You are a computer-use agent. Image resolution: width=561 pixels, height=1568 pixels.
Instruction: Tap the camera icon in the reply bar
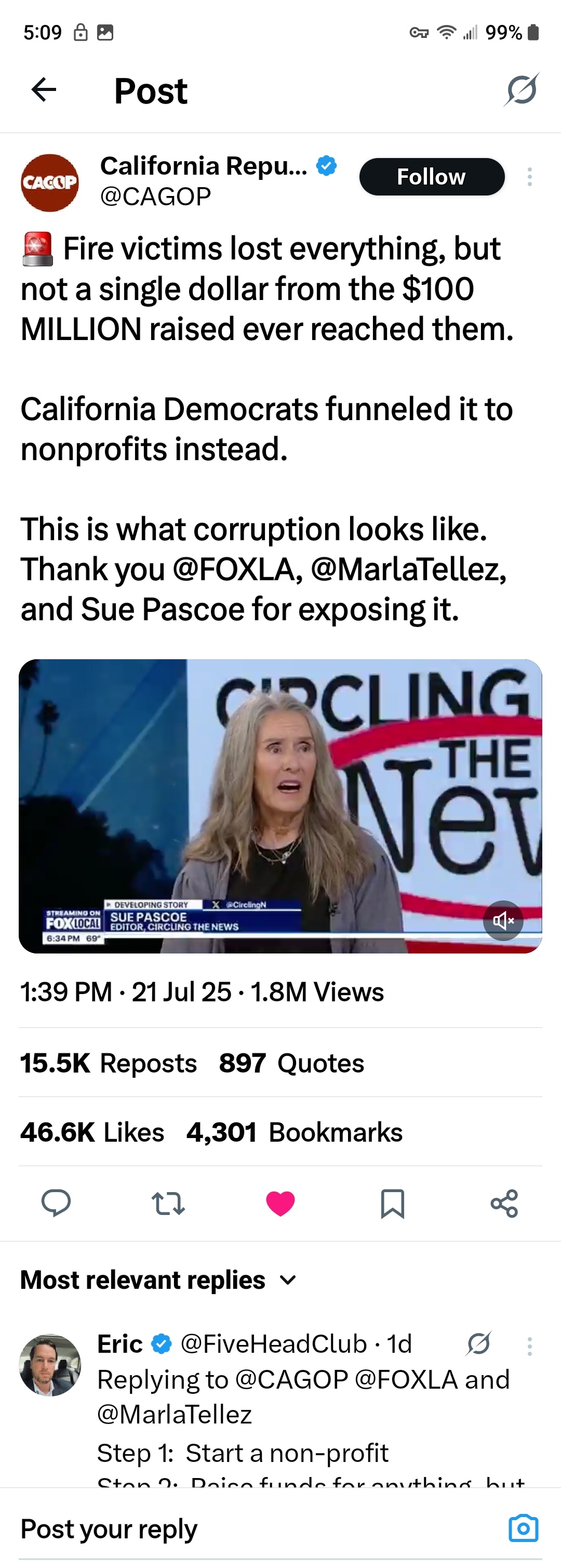[523, 1528]
